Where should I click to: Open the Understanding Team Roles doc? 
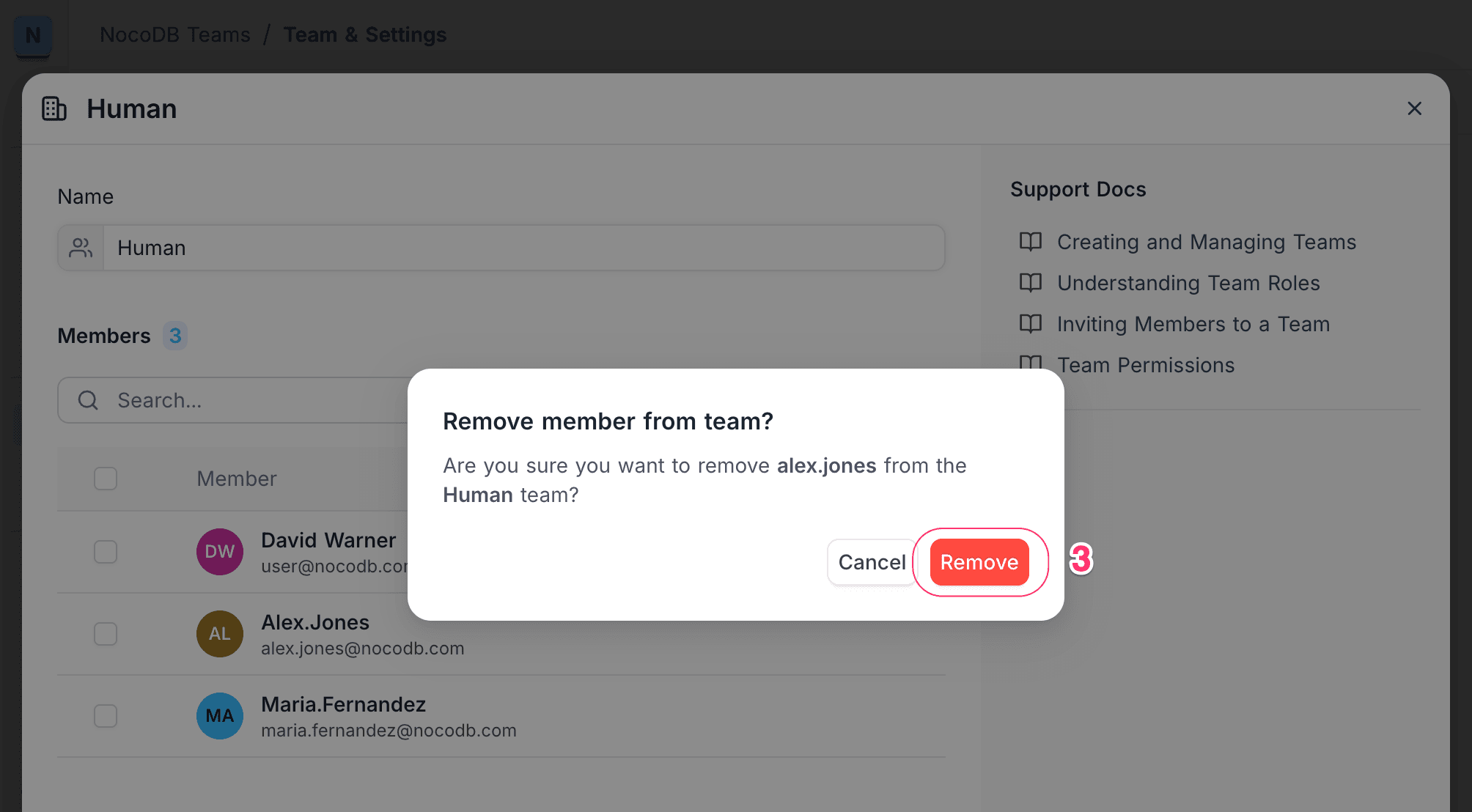1188,283
